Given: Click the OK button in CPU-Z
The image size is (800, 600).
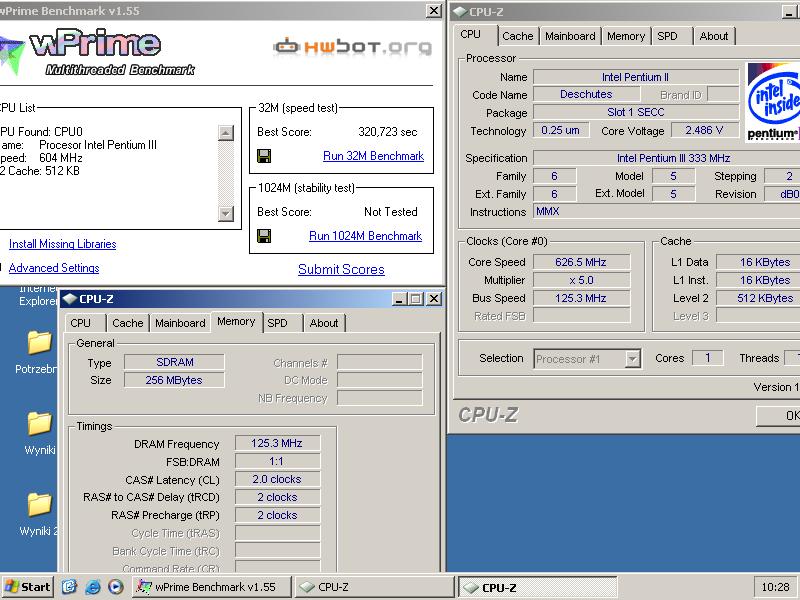Looking at the screenshot, I should pyautogui.click(x=779, y=416).
